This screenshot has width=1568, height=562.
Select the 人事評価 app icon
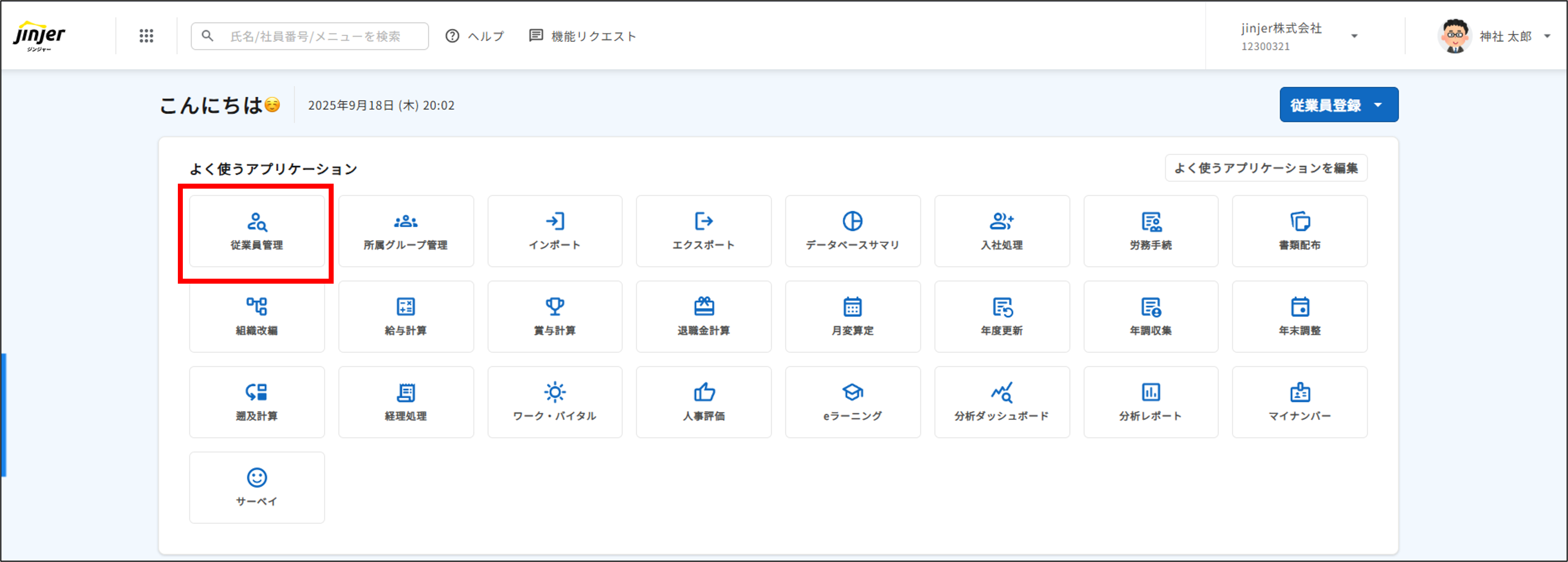click(704, 402)
